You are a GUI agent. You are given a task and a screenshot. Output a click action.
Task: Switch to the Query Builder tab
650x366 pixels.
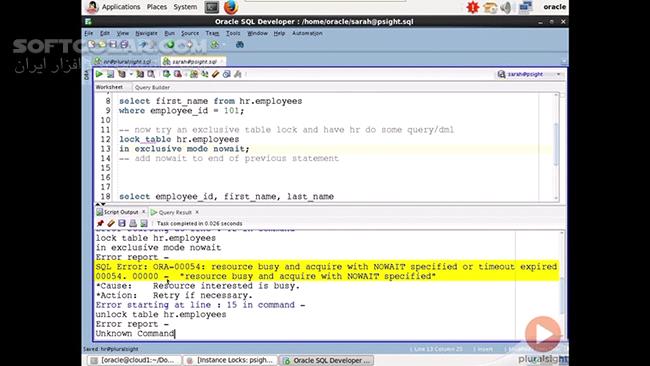pyautogui.click(x=152, y=87)
